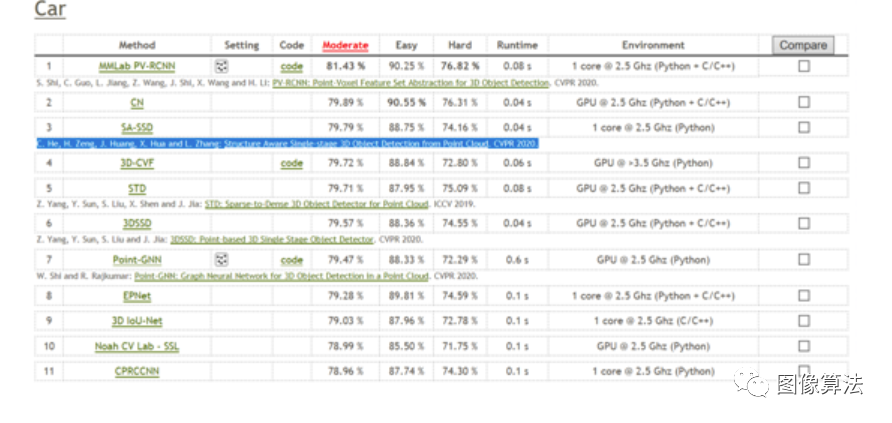Image resolution: width=892 pixels, height=423 pixels.
Task: Click the Hard column header
Action: coord(460,45)
